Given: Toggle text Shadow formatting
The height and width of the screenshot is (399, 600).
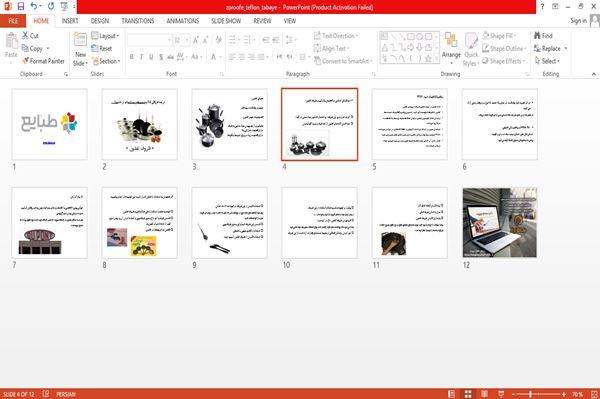Looking at the screenshot, I should click(161, 57).
